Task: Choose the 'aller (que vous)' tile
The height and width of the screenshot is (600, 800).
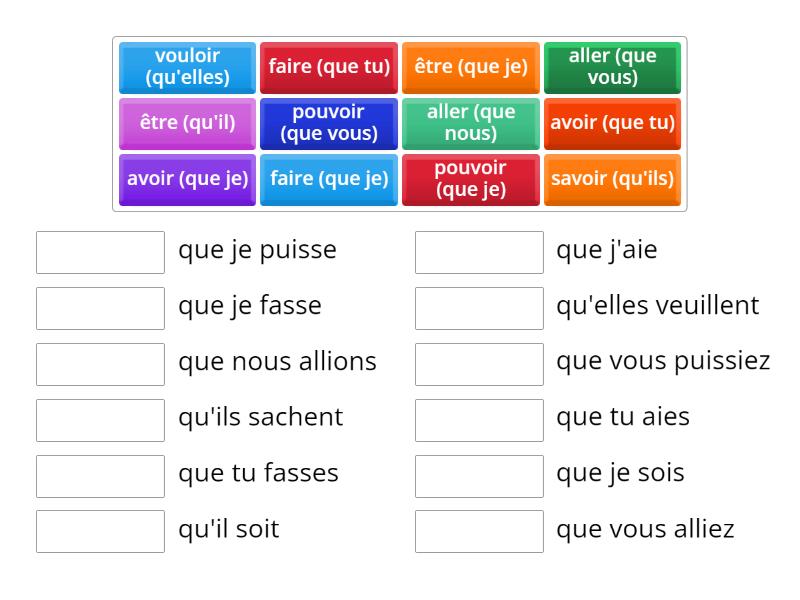Action: pos(612,67)
